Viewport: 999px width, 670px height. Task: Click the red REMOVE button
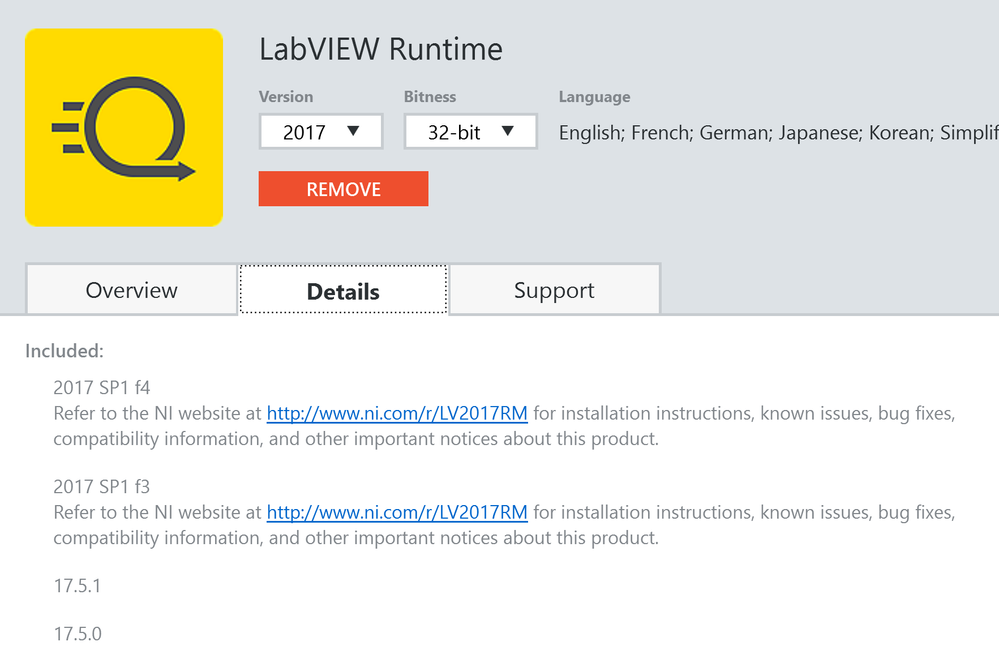coord(343,189)
